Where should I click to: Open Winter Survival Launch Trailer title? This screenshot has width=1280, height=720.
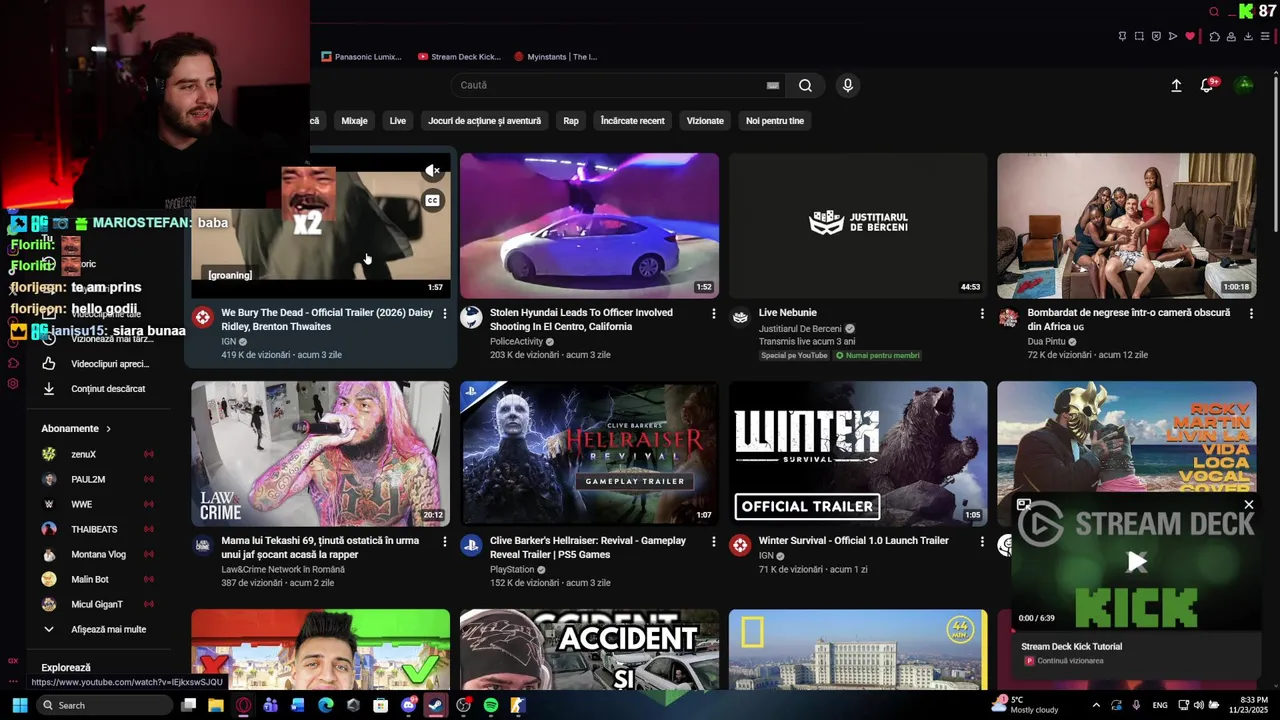pos(853,541)
